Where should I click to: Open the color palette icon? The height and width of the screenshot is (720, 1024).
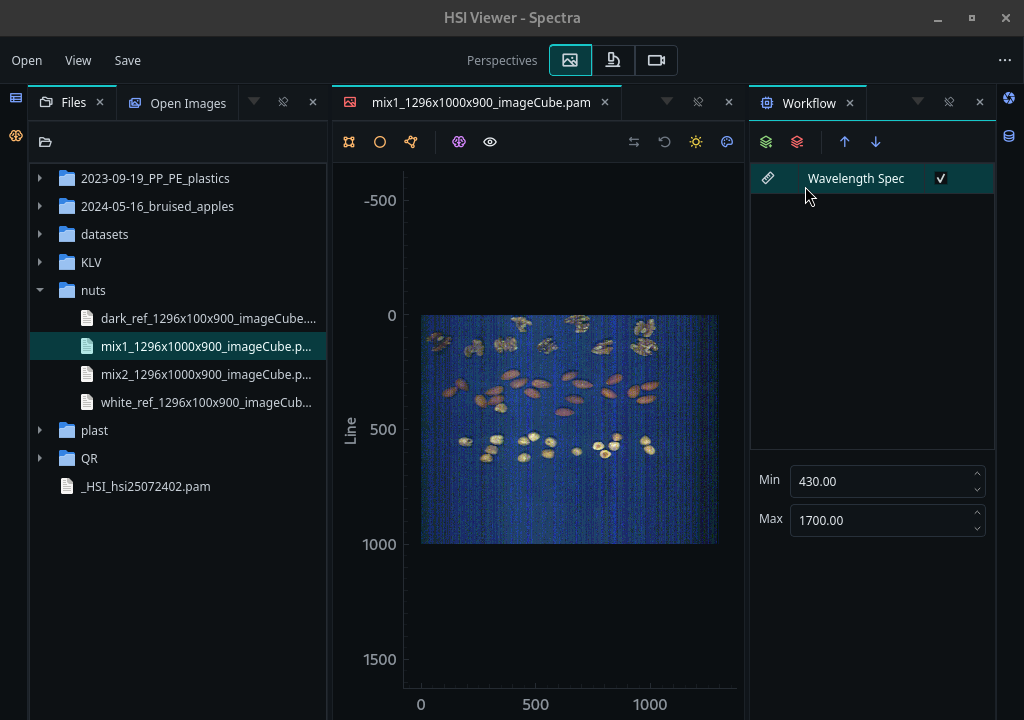(727, 142)
